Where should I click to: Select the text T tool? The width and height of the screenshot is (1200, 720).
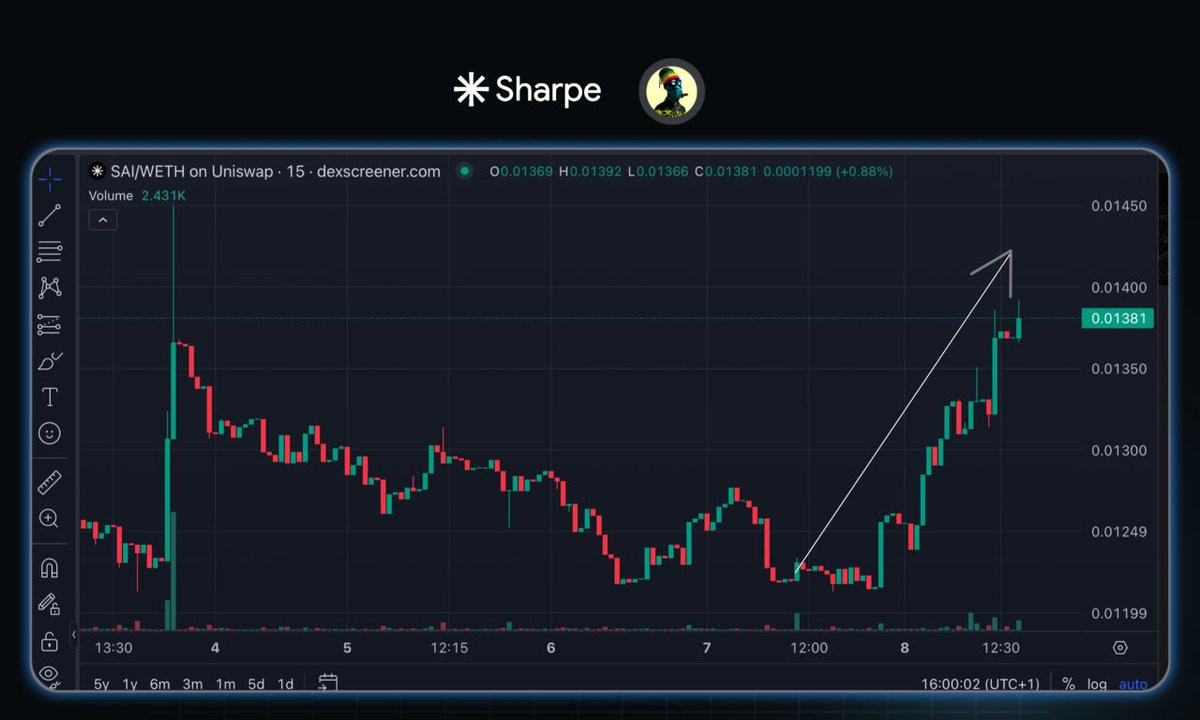(49, 397)
